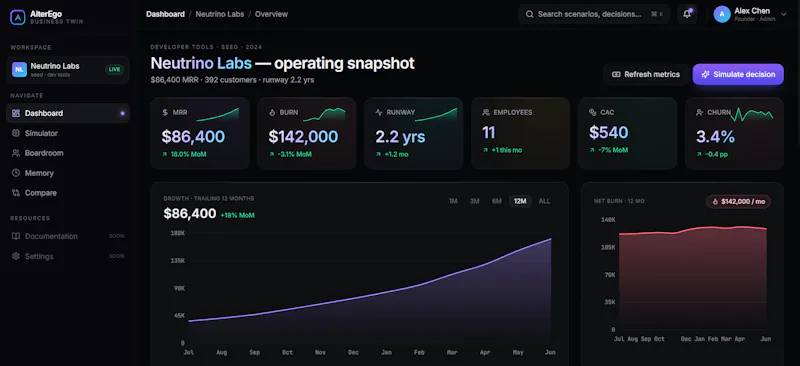The width and height of the screenshot is (800, 366).
Task: Click the $142,000 burn value
Action: [303, 137]
